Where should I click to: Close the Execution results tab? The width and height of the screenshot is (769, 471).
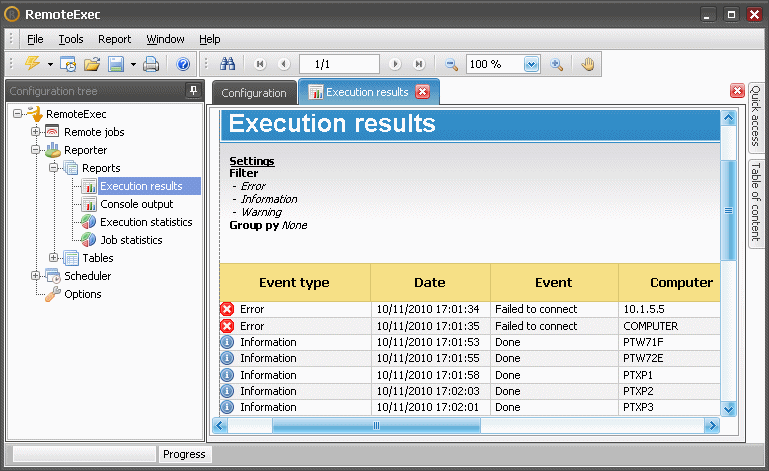point(422,92)
